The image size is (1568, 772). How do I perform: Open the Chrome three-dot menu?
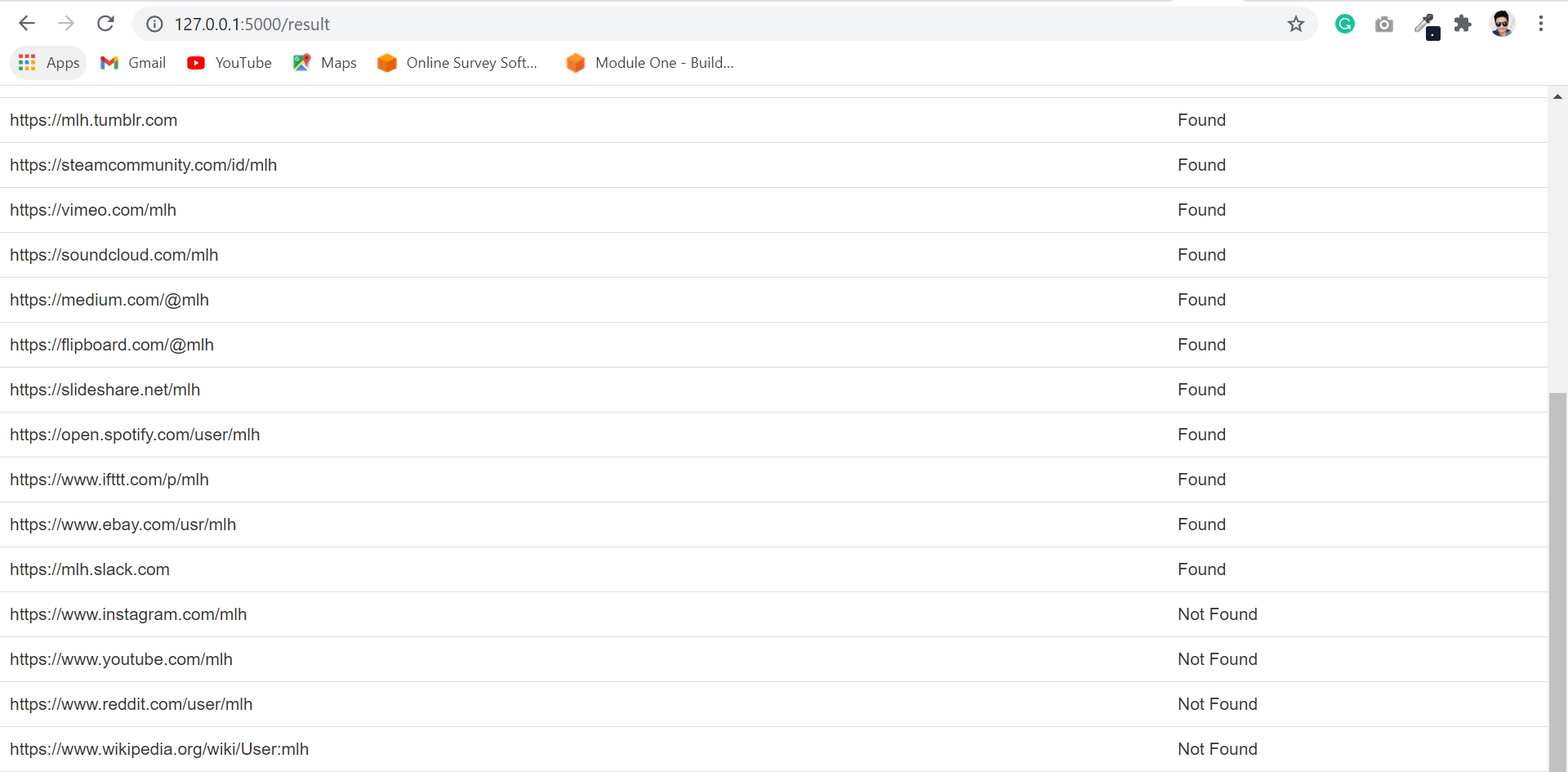click(x=1541, y=24)
